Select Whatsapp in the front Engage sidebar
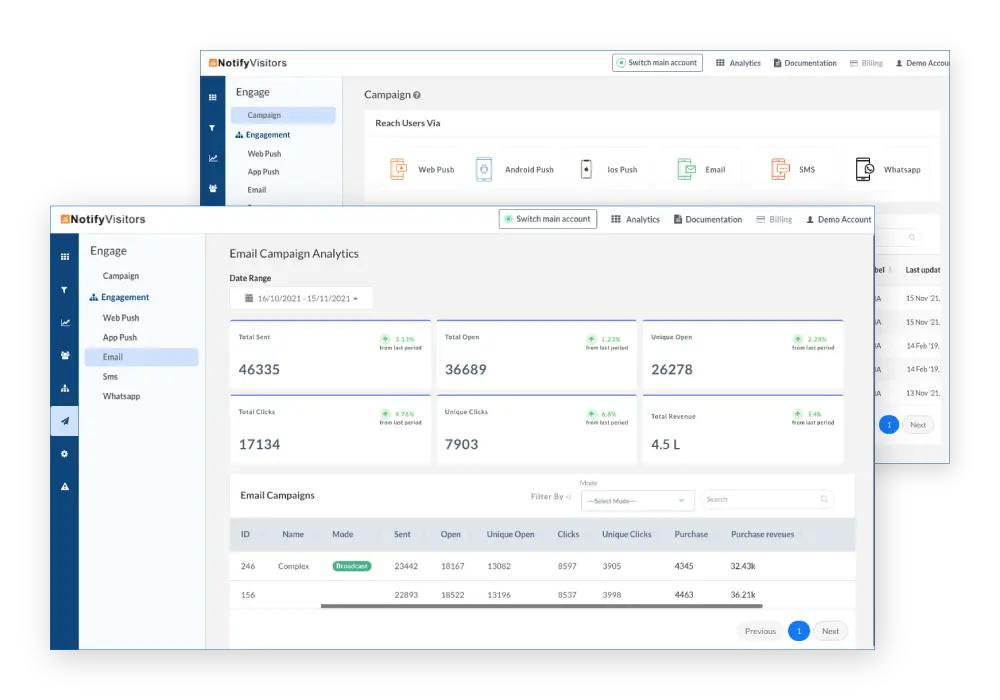1000x700 pixels. (x=121, y=397)
